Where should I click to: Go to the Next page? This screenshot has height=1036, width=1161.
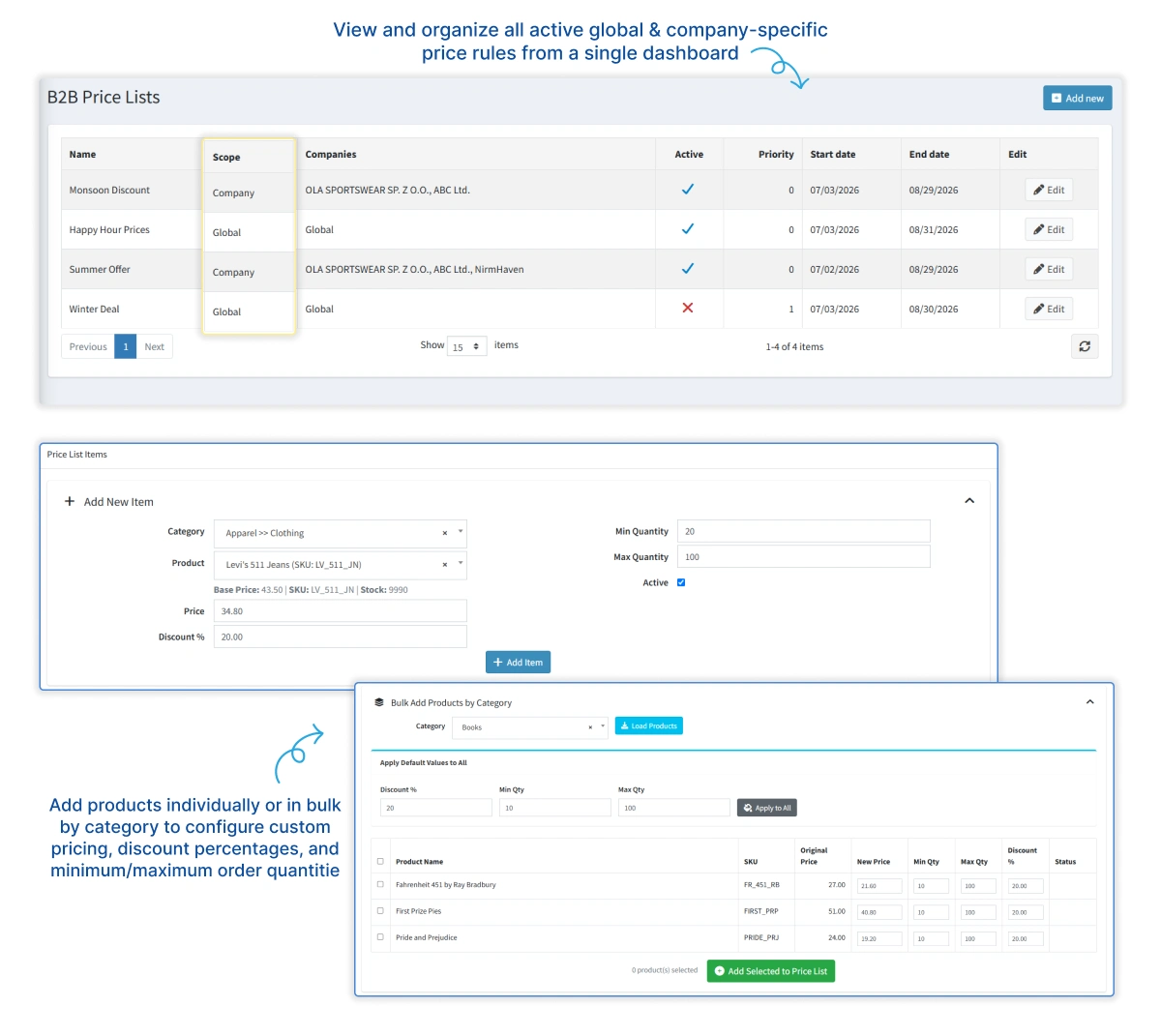point(155,346)
